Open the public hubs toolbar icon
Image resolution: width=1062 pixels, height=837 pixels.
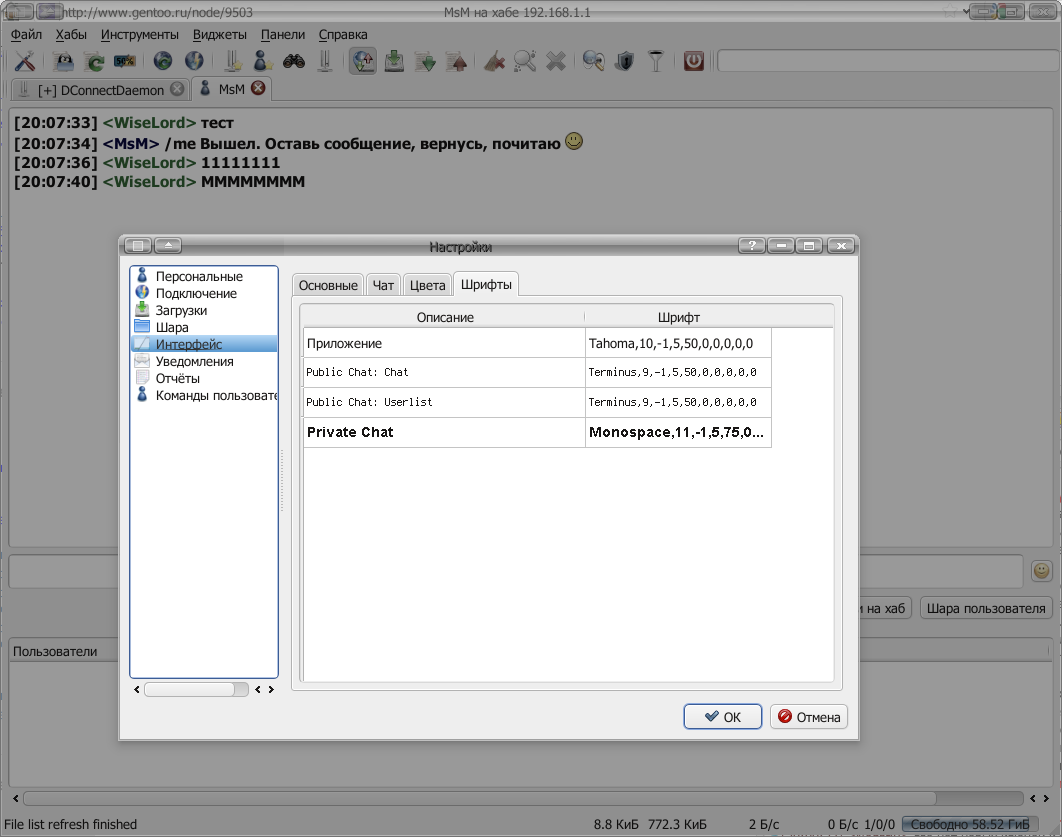[325, 61]
